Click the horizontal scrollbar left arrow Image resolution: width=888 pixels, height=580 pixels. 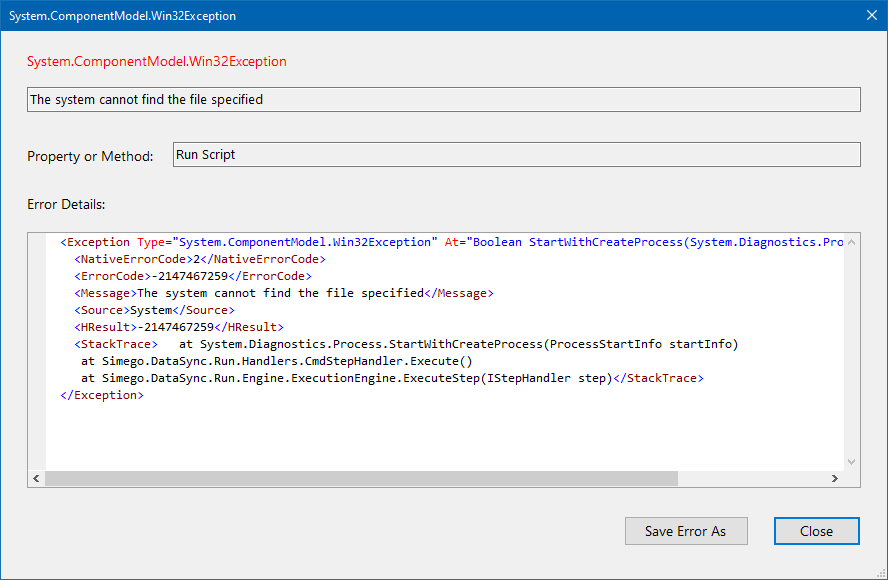pos(36,479)
